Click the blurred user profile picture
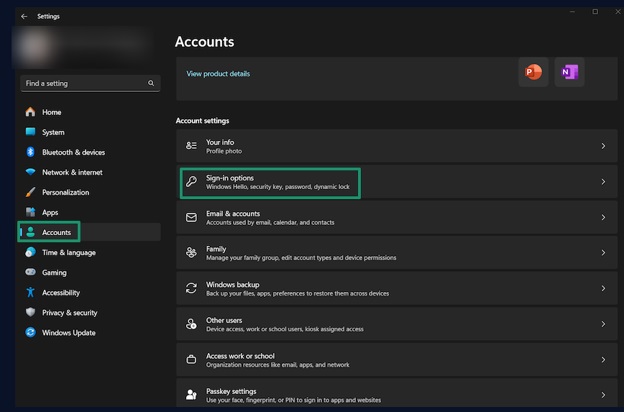Screen dimensions: 624x412 [x=34, y=47]
